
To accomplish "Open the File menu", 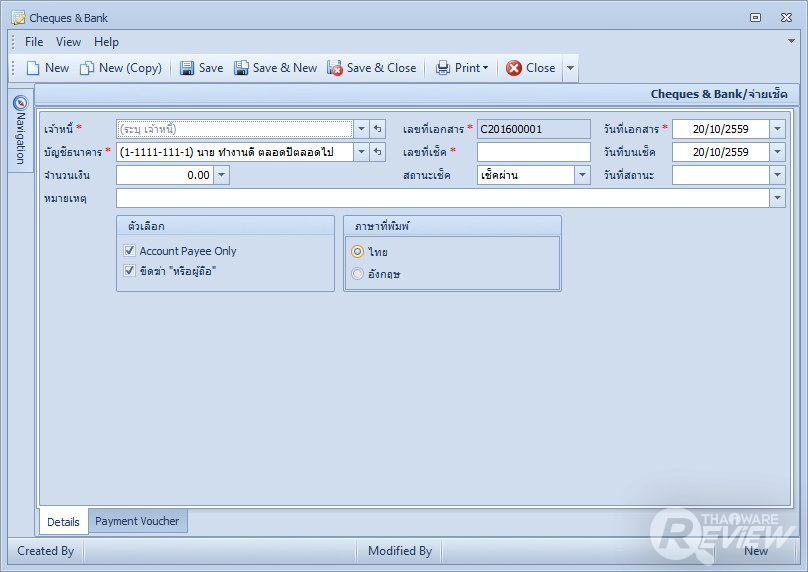I will [34, 42].
